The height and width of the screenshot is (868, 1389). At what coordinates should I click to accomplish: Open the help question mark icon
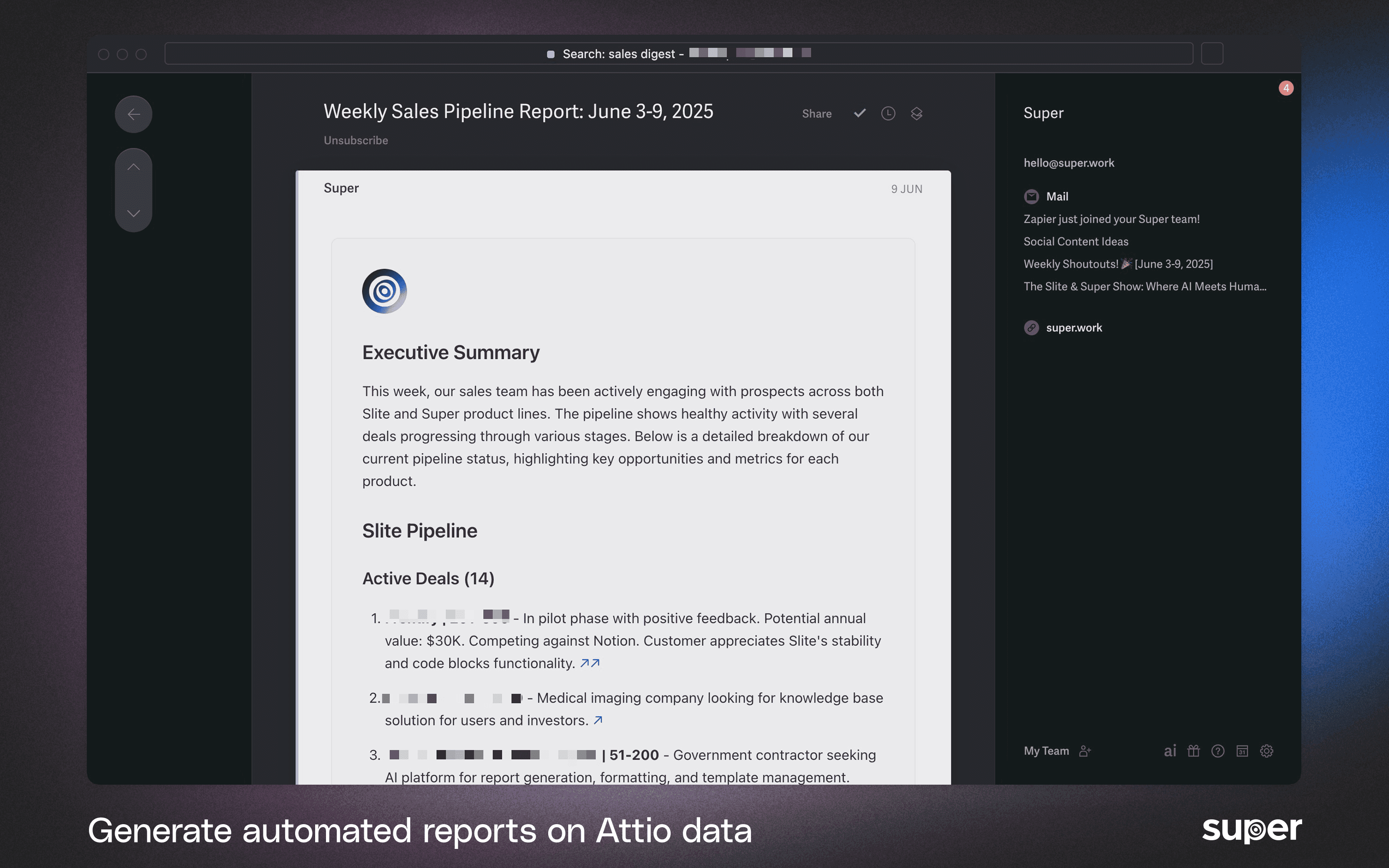point(1218,751)
